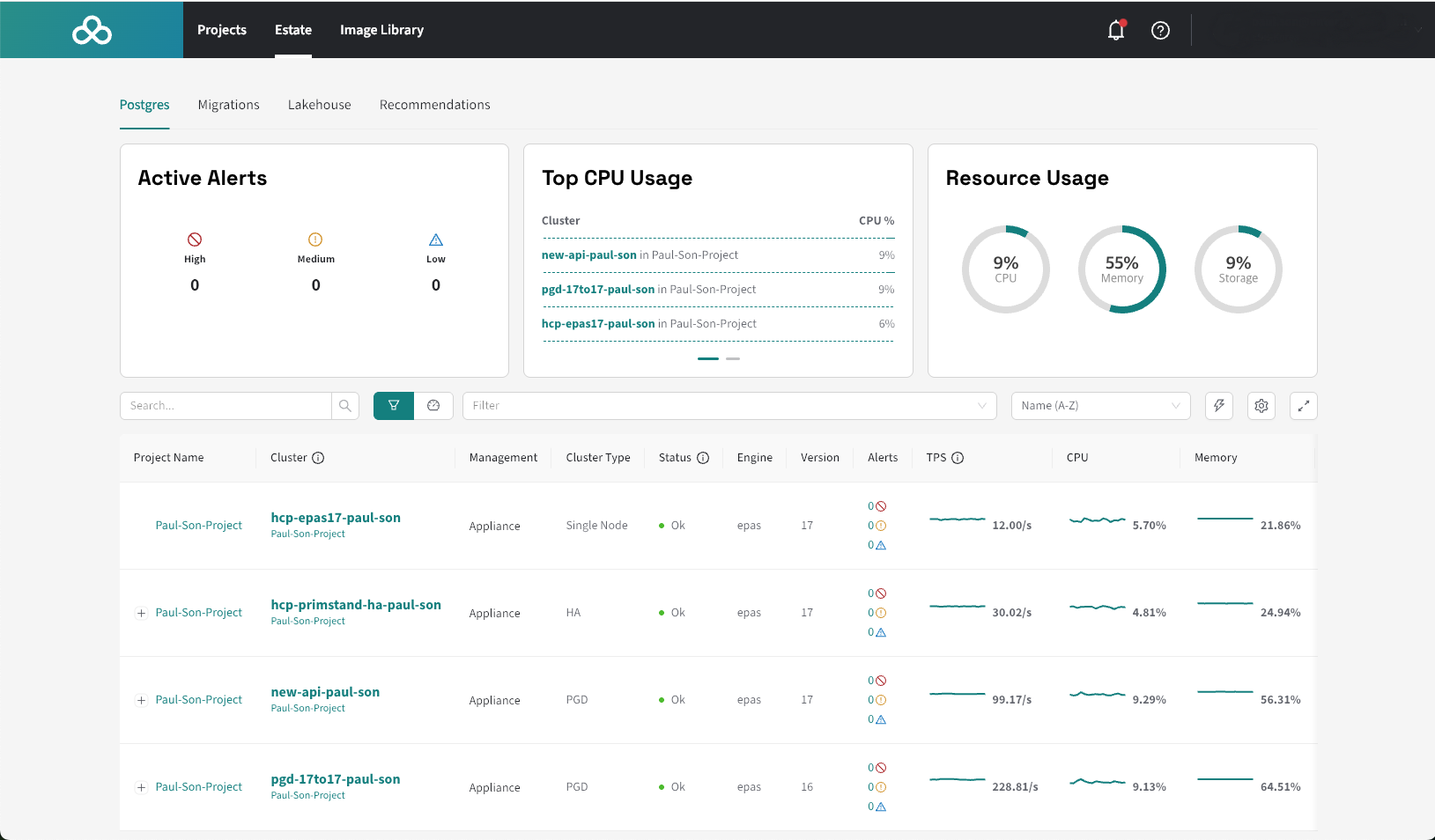The height and width of the screenshot is (840, 1435).
Task: Open the Filter dropdown
Action: pyautogui.click(x=729, y=406)
